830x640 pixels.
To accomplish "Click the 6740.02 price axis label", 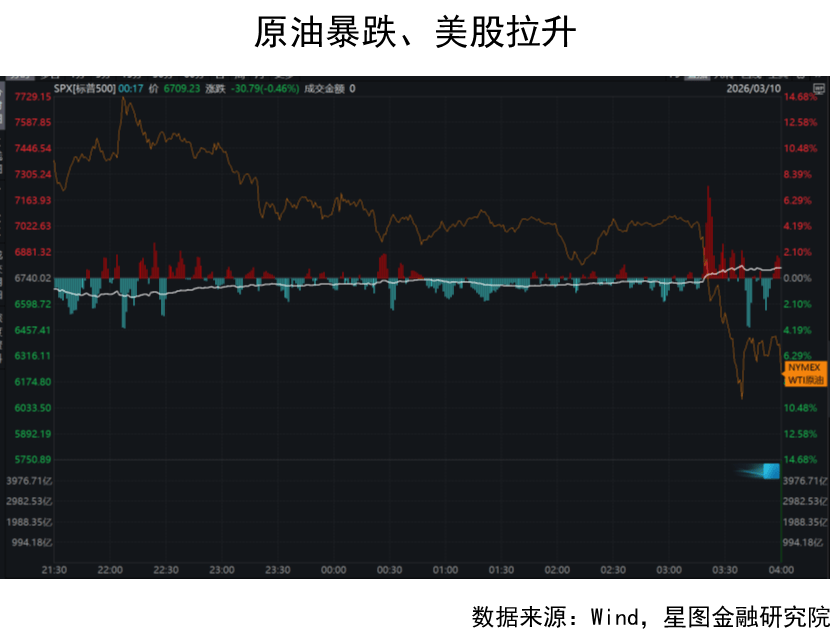I will click(x=33, y=278).
